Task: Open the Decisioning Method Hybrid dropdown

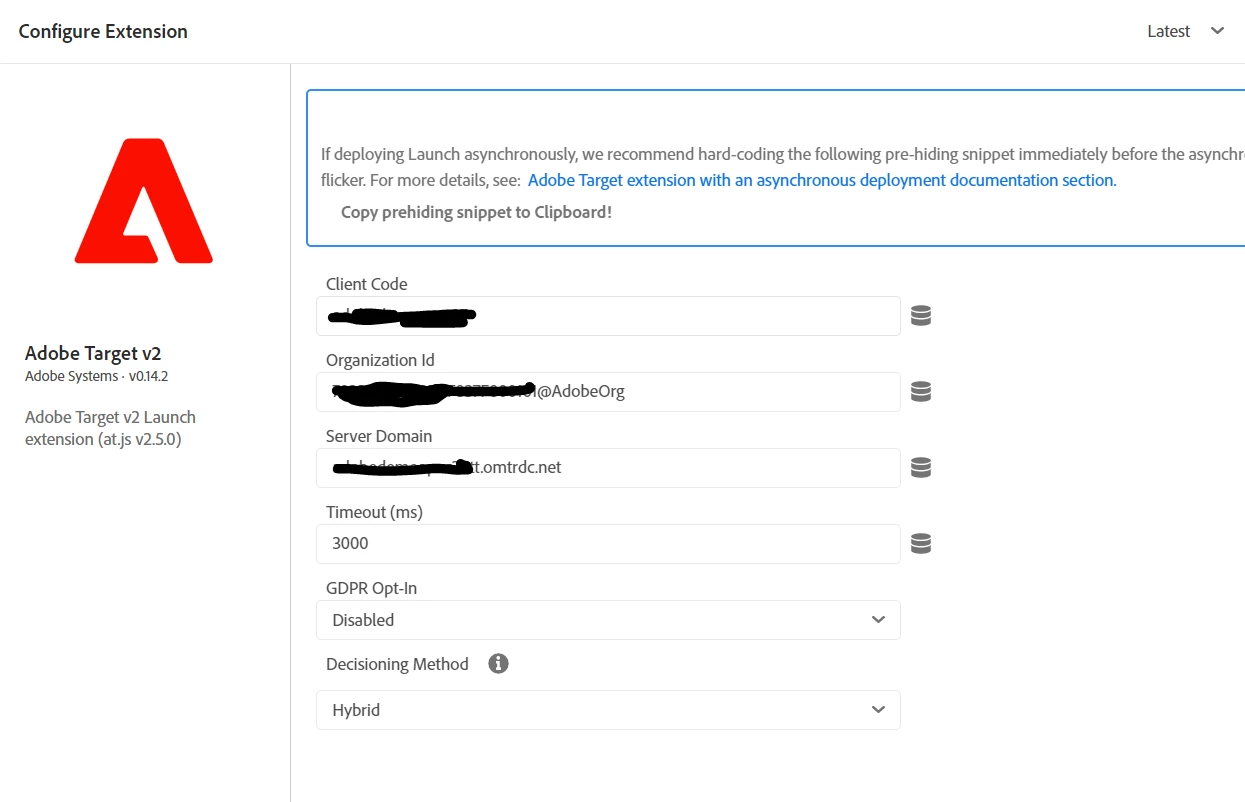Action: [x=608, y=710]
